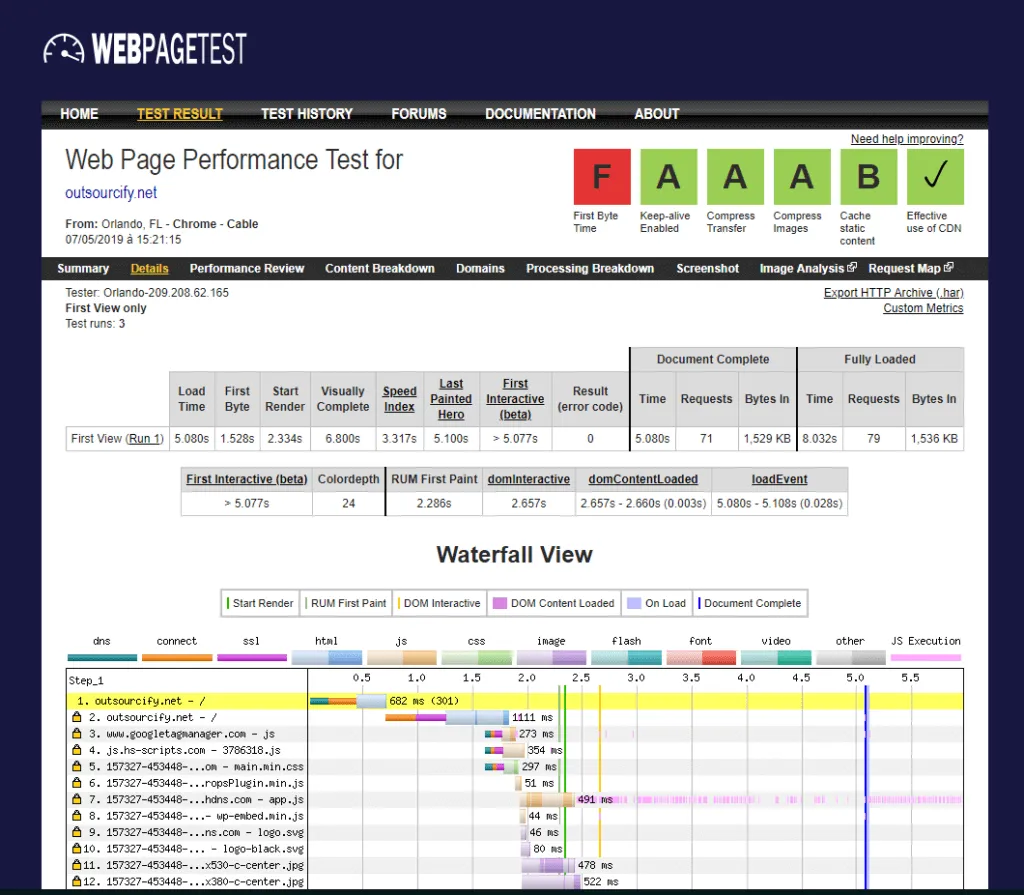The height and width of the screenshot is (895, 1024).
Task: Click the On Load legend swatch
Action: [x=633, y=603]
